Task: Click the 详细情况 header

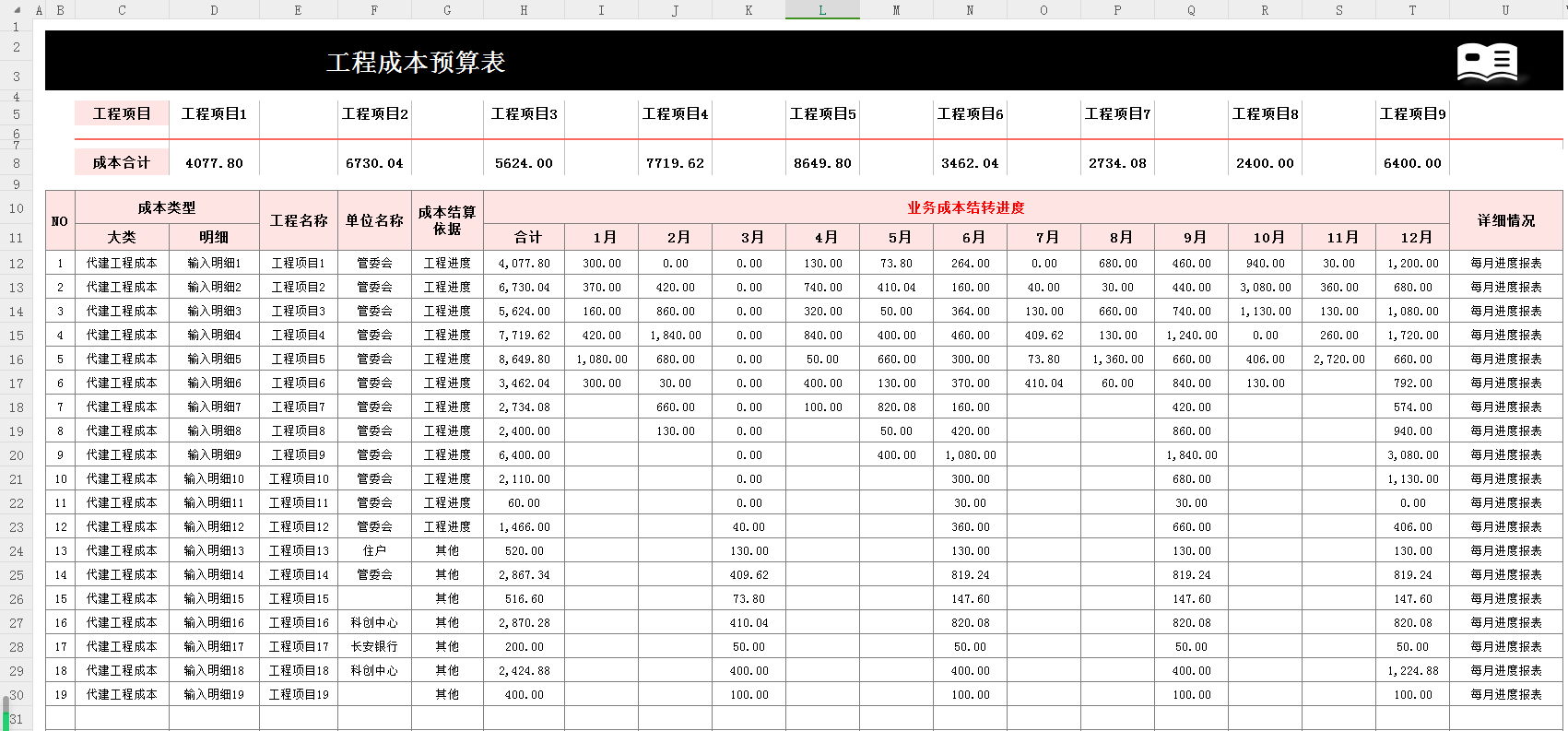Action: pos(1506,220)
